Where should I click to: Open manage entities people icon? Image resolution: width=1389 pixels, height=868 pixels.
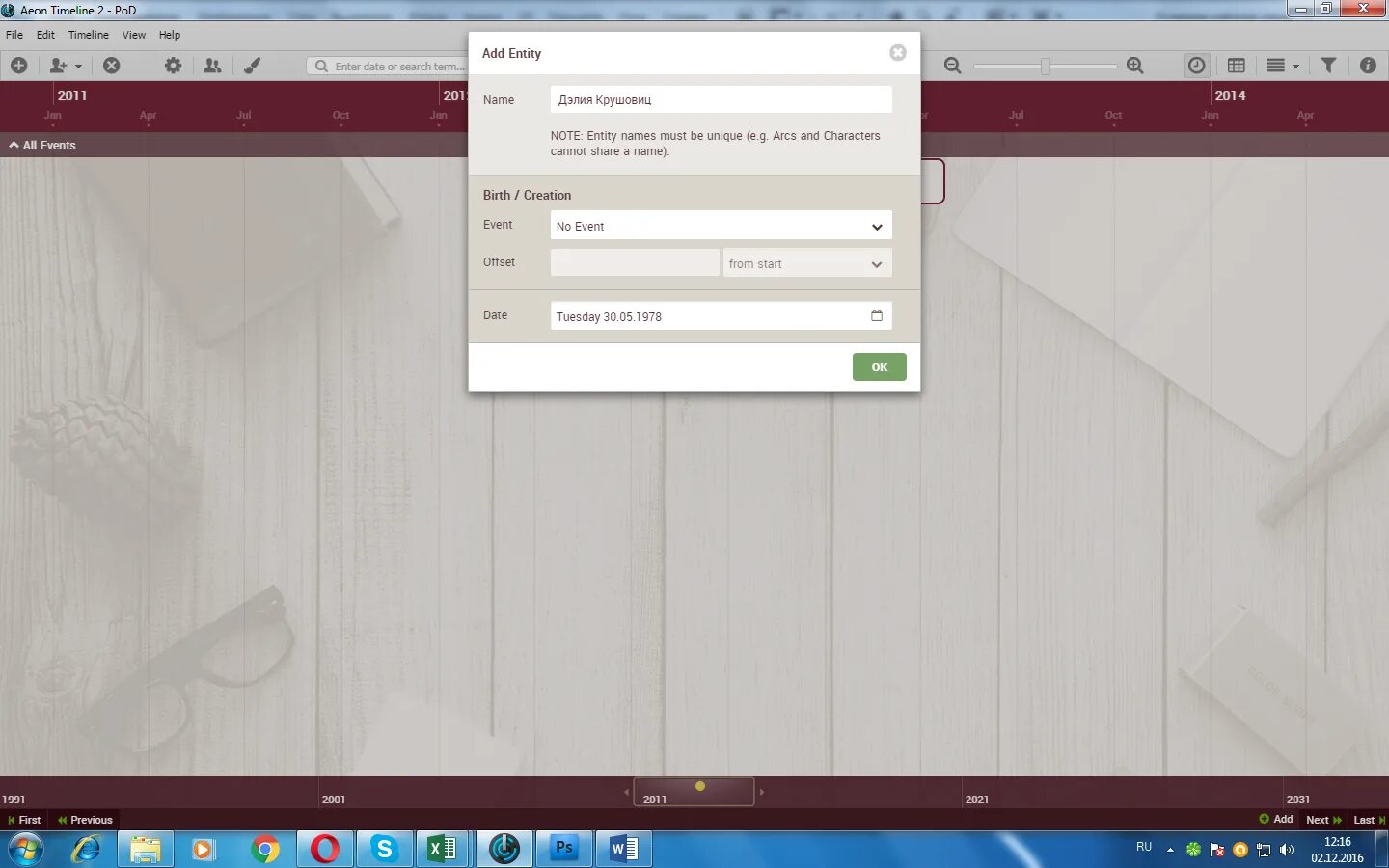[x=212, y=66]
